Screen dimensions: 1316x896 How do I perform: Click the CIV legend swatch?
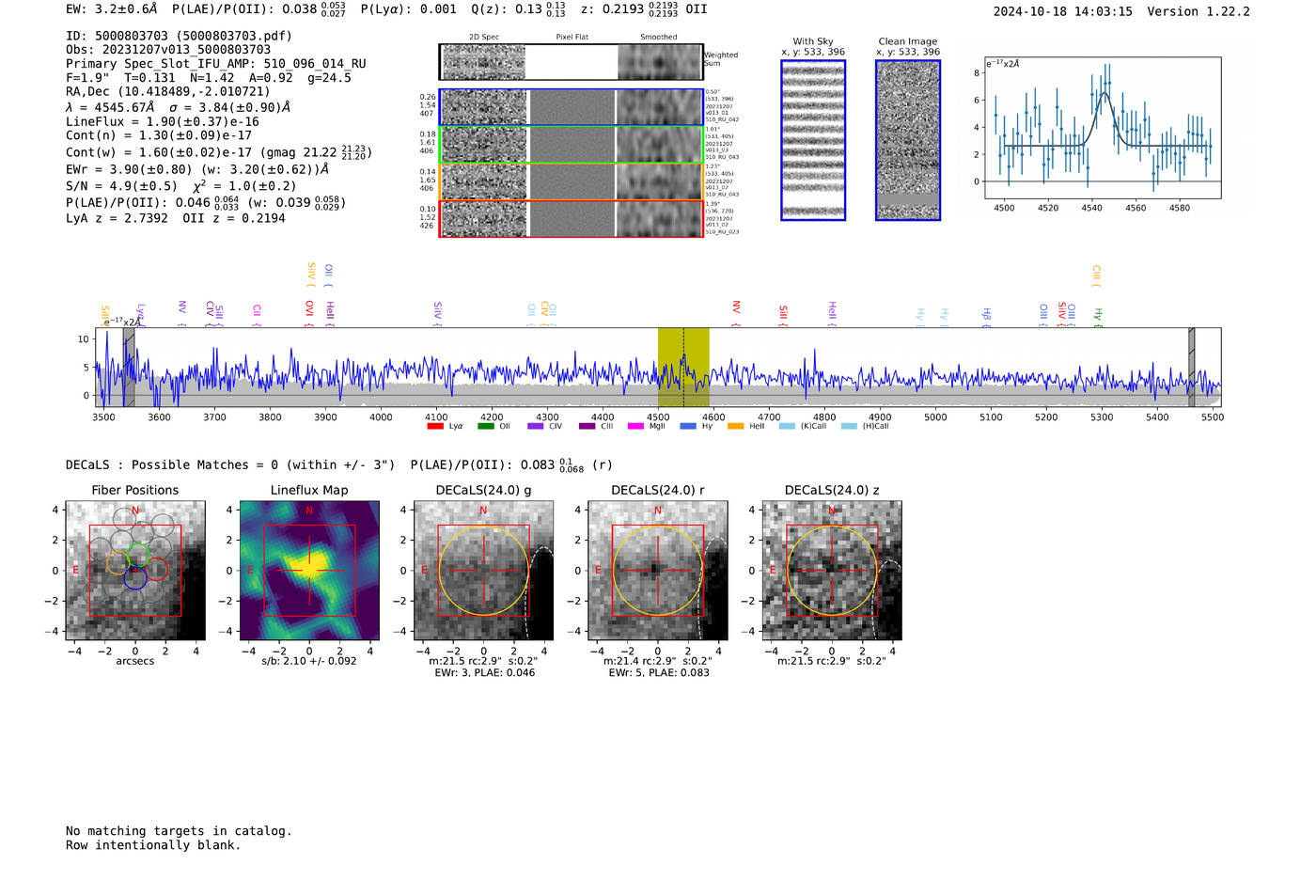pyautogui.click(x=536, y=426)
